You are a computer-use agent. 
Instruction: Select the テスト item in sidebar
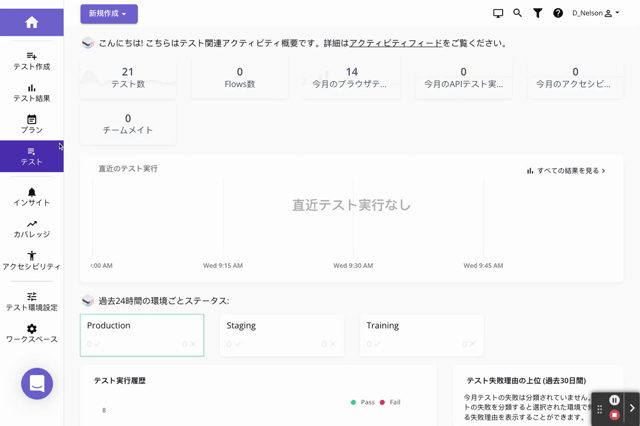tap(31, 157)
